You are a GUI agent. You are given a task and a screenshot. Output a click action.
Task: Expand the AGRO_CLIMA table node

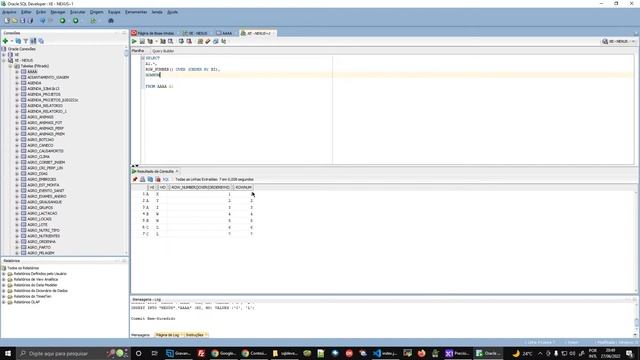pos(17,156)
